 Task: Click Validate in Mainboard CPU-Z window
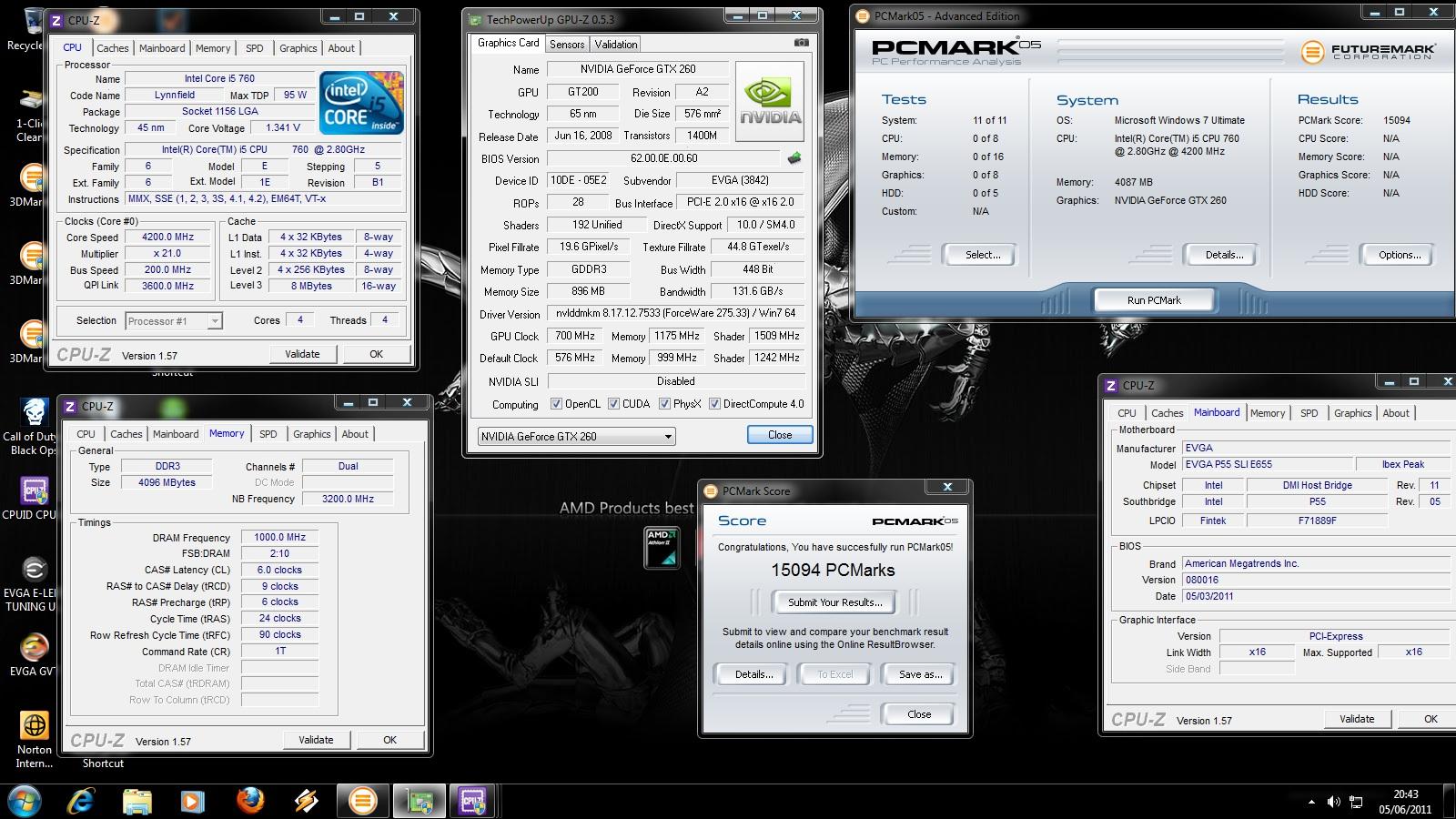pyautogui.click(x=1357, y=719)
